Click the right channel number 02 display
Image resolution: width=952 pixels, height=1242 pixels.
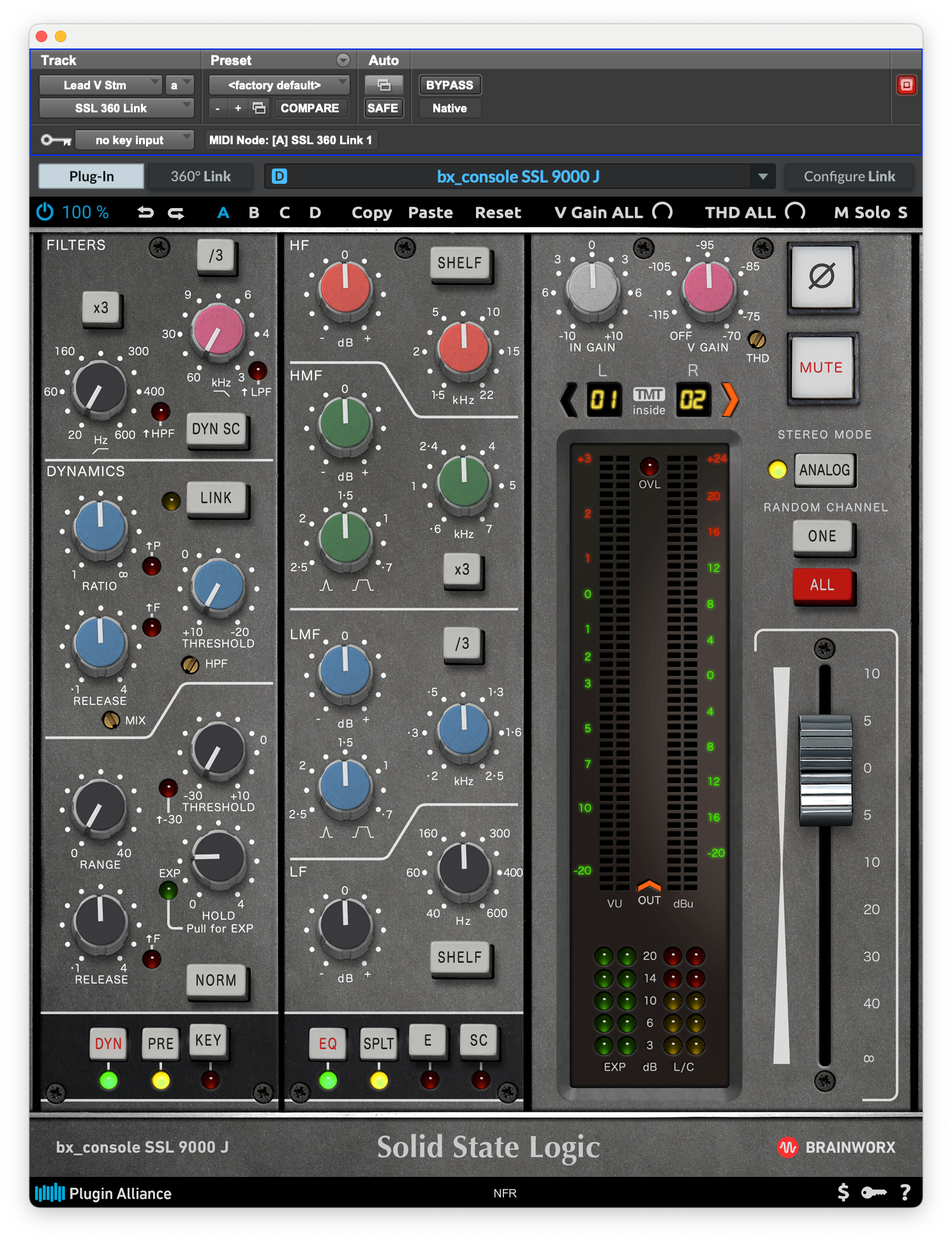tap(693, 400)
